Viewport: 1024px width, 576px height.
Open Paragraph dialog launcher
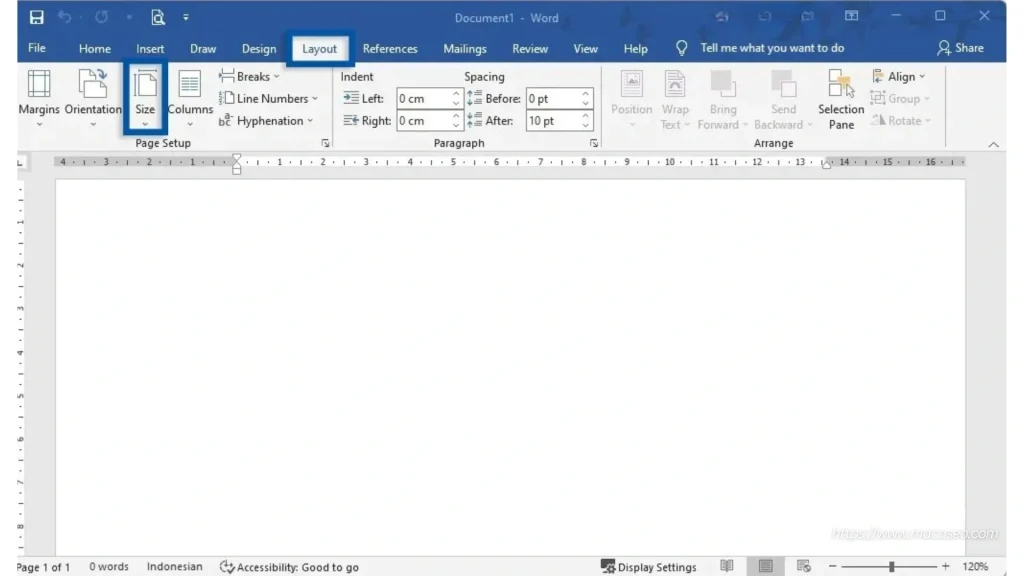point(594,143)
